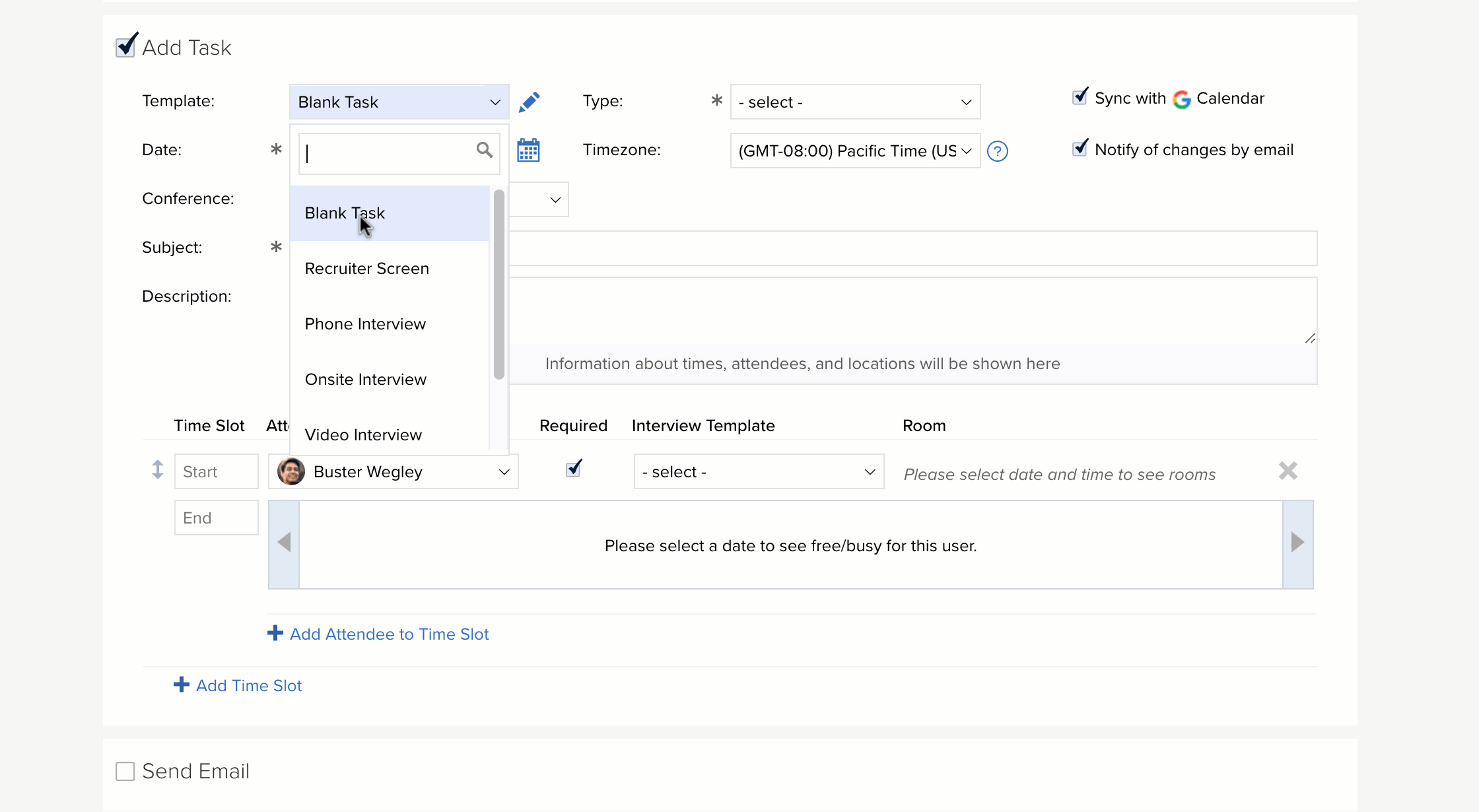
Task: Open the Conference dropdown chevron
Action: (x=555, y=199)
